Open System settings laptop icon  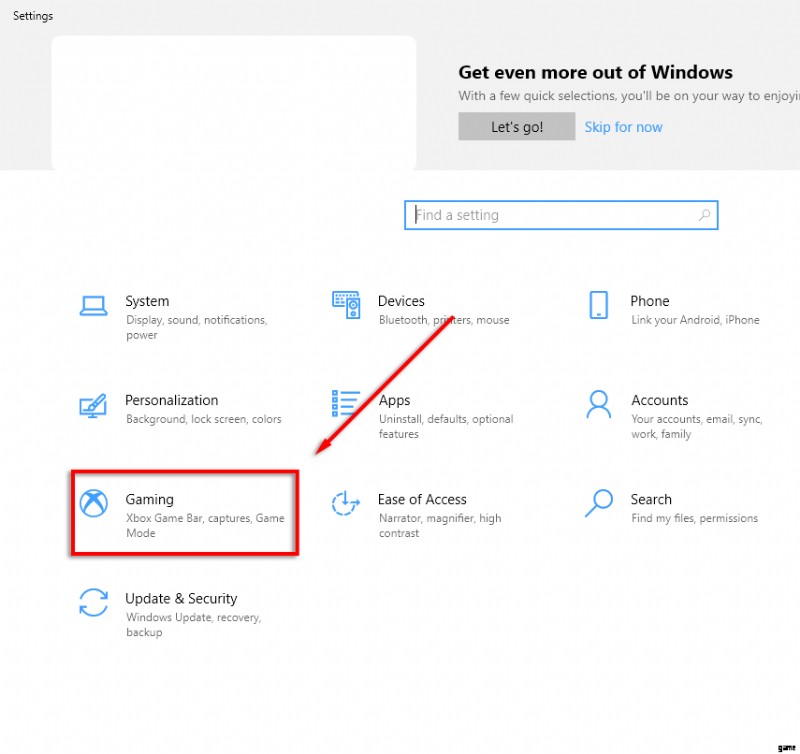pyautogui.click(x=93, y=306)
